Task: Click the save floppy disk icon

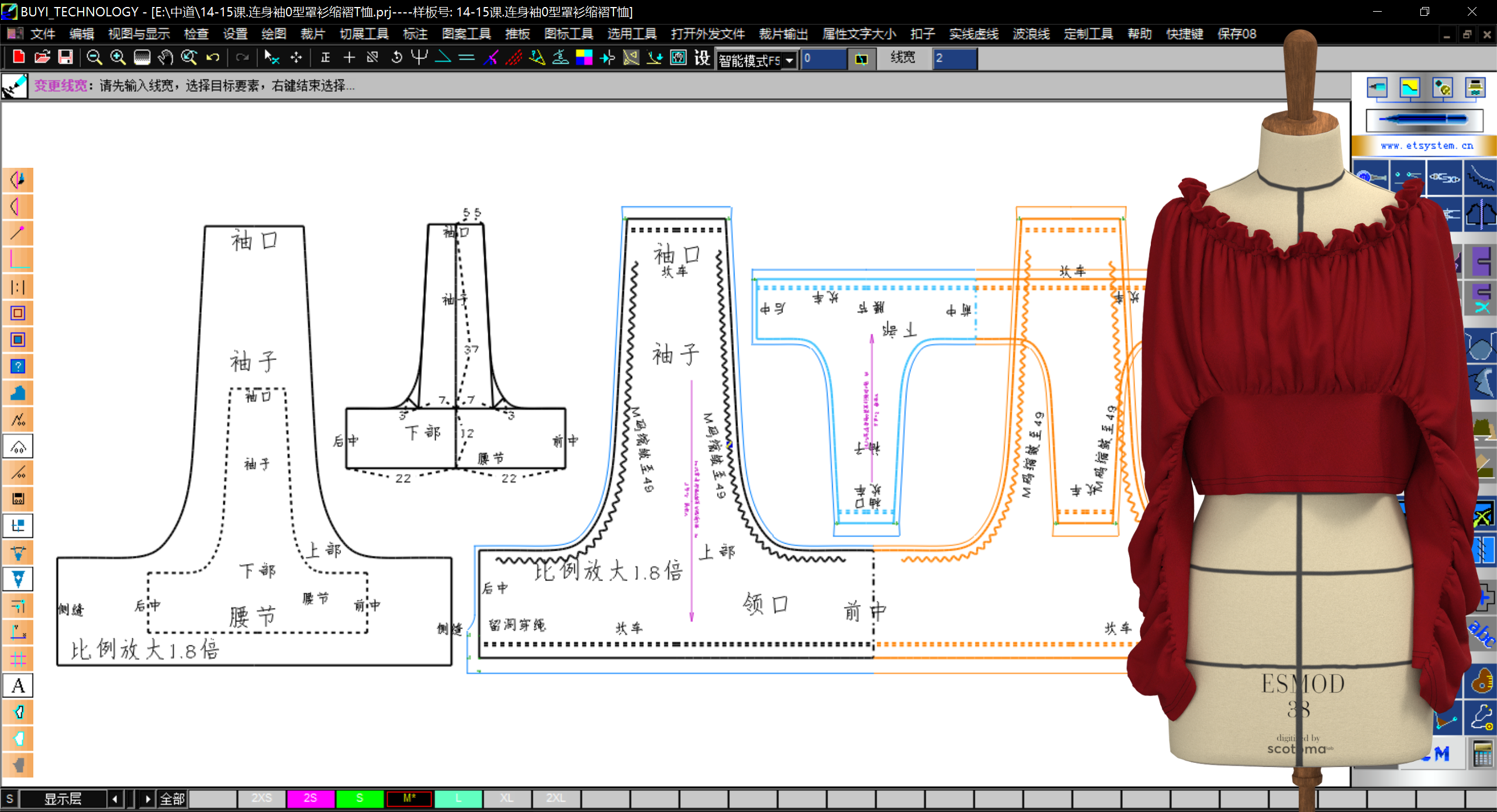Action: 65,57
